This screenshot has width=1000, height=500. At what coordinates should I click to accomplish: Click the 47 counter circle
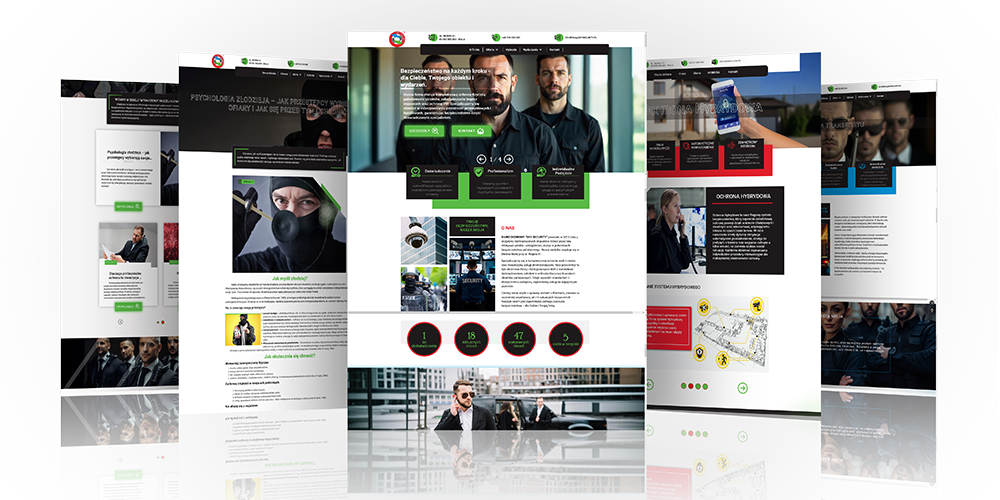520,340
